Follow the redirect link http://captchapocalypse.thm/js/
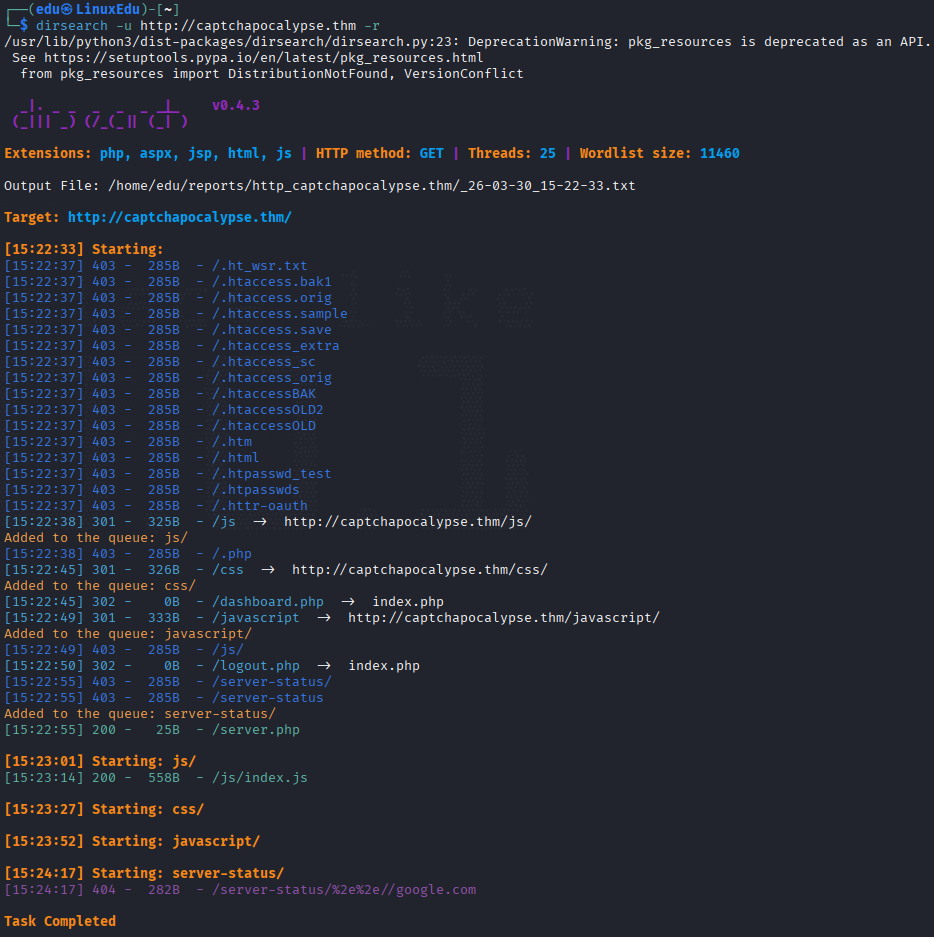The image size is (934, 937). [408, 522]
